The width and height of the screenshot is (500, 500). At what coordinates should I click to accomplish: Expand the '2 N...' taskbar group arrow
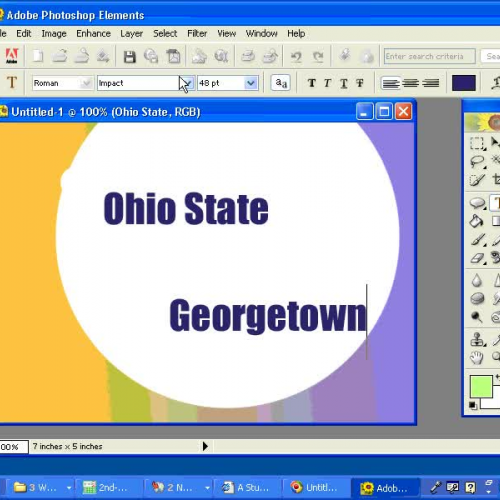coord(207,488)
